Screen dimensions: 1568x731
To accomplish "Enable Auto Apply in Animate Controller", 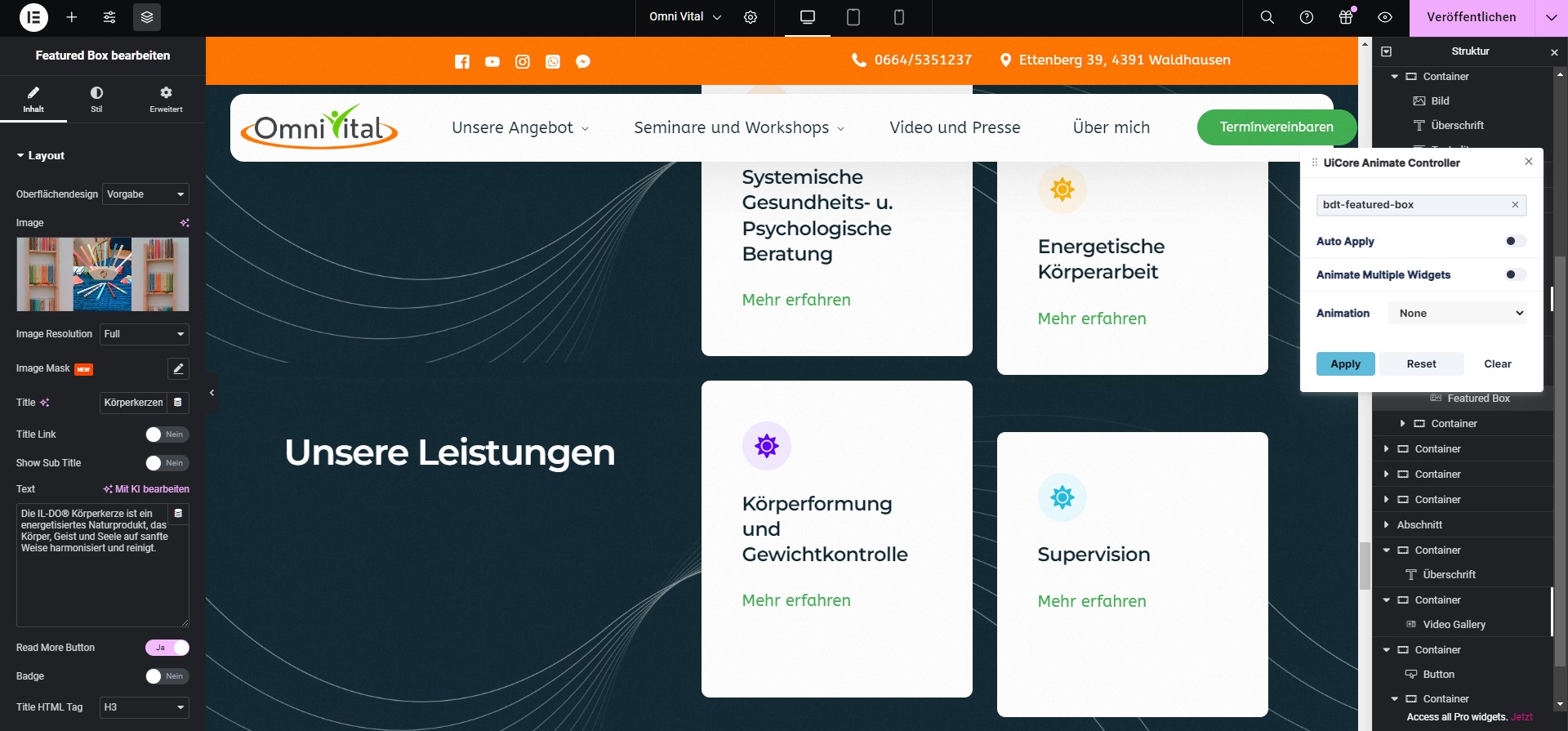I will tap(1515, 241).
